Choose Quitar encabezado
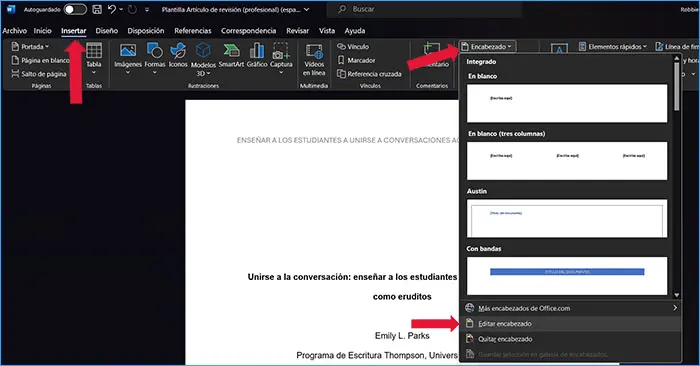 coord(571,339)
